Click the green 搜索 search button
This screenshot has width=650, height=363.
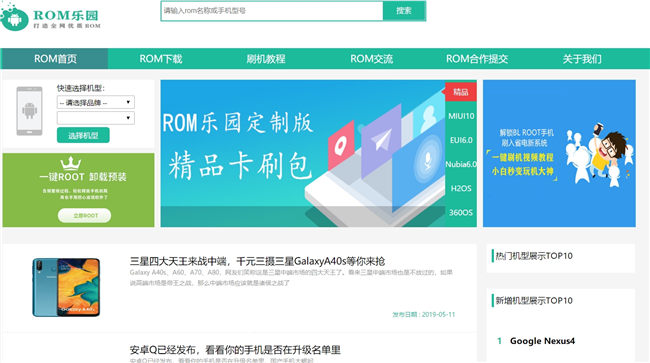pyautogui.click(x=404, y=11)
